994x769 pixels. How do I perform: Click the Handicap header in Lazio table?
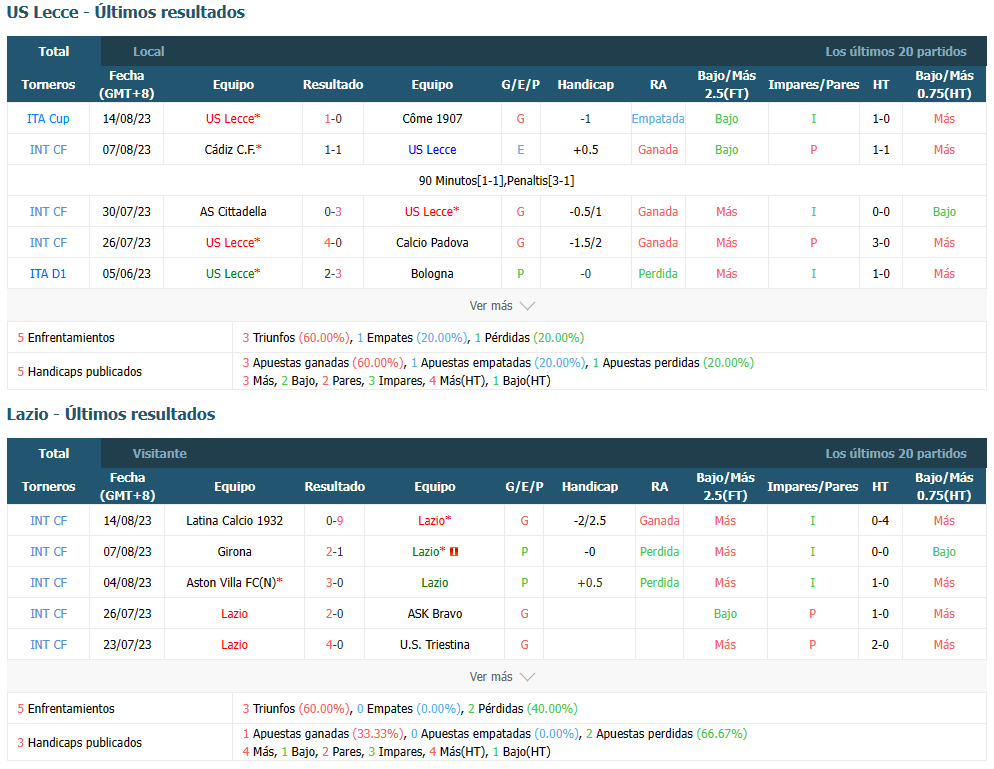[x=590, y=486]
